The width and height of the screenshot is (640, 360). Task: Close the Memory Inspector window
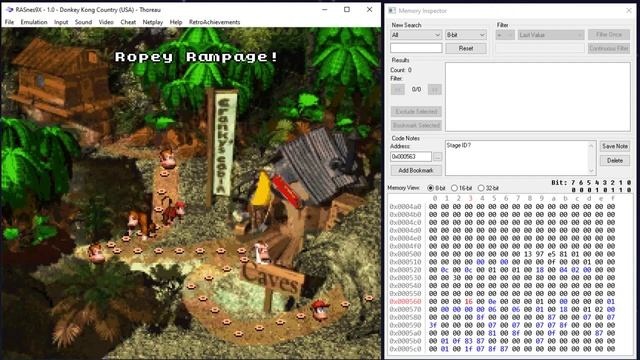pos(629,11)
